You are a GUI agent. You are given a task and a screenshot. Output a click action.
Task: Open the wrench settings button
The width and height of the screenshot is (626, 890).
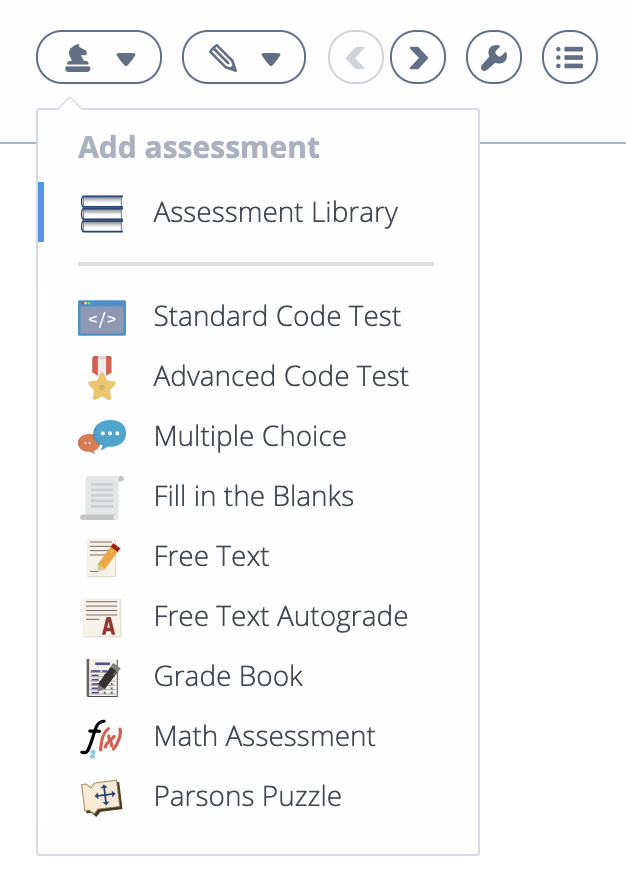tap(494, 57)
